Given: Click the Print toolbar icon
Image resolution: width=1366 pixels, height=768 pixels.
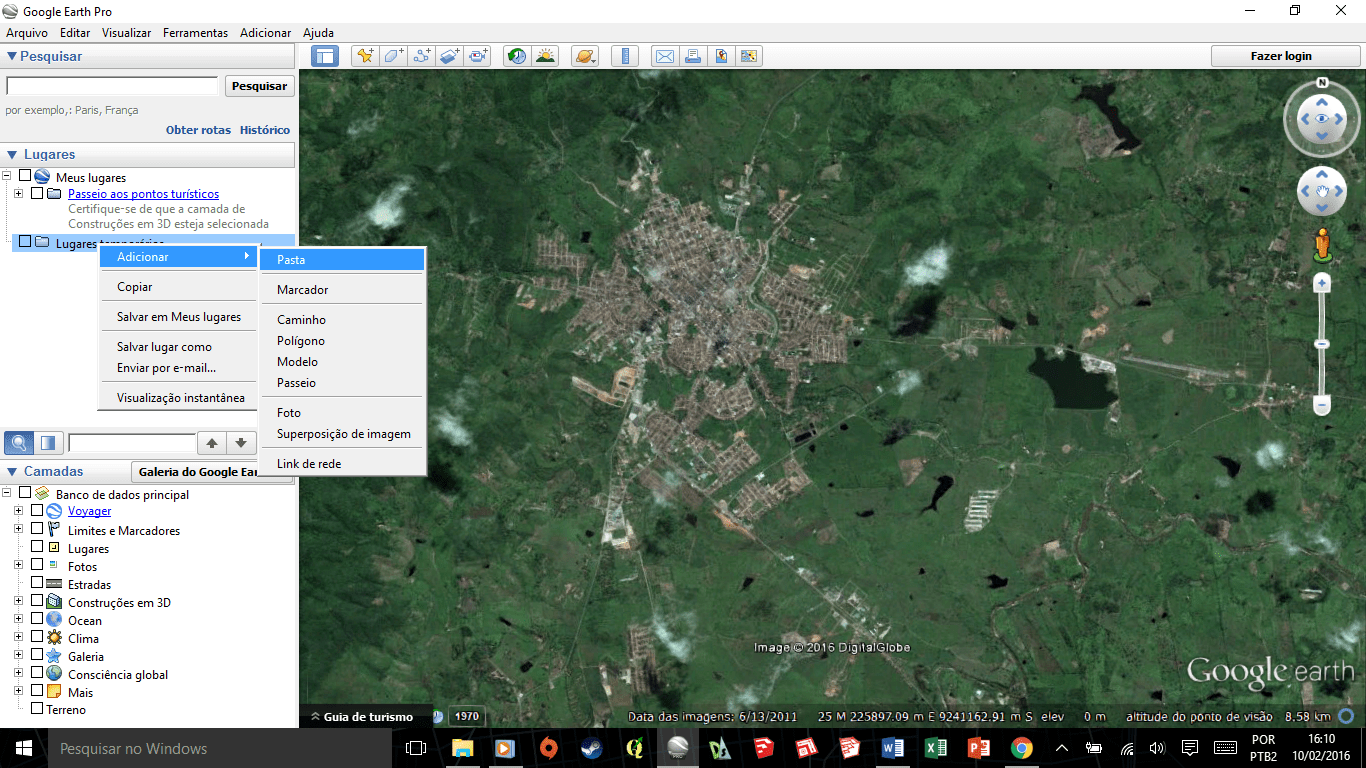Looking at the screenshot, I should coord(693,56).
